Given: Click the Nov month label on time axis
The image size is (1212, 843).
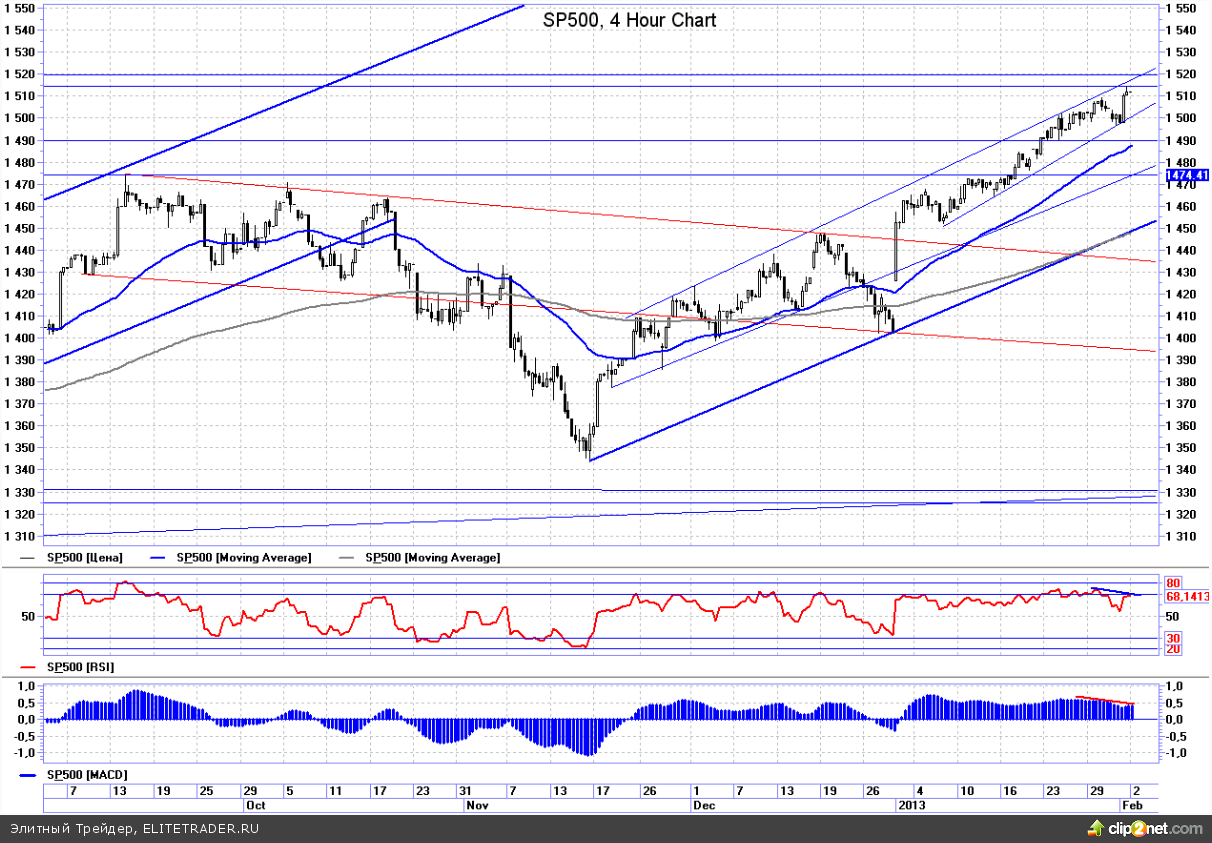Looking at the screenshot, I should (x=478, y=804).
